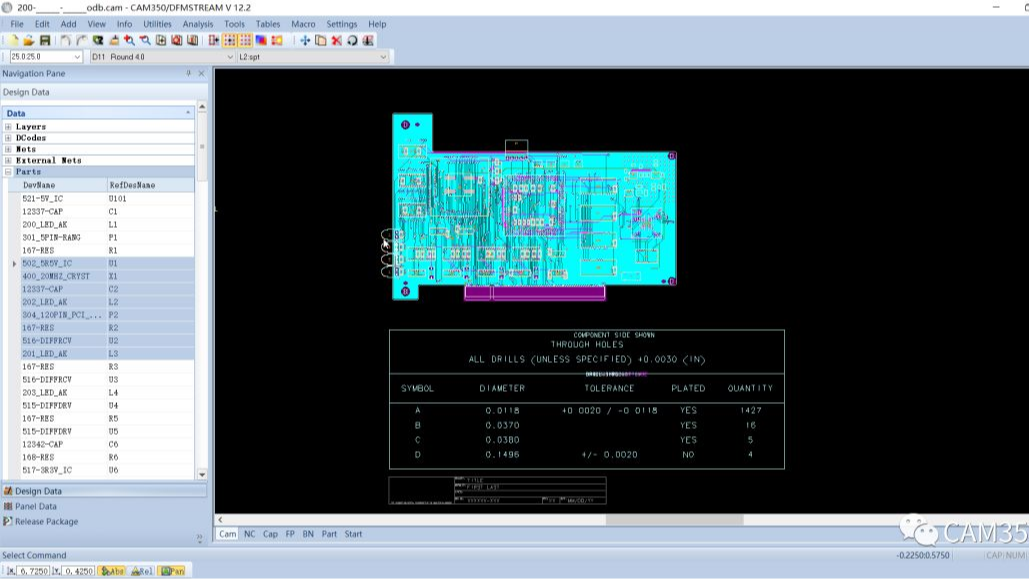Click the Copy toolbar icon
This screenshot has width=1029, height=579.
(x=321, y=41)
